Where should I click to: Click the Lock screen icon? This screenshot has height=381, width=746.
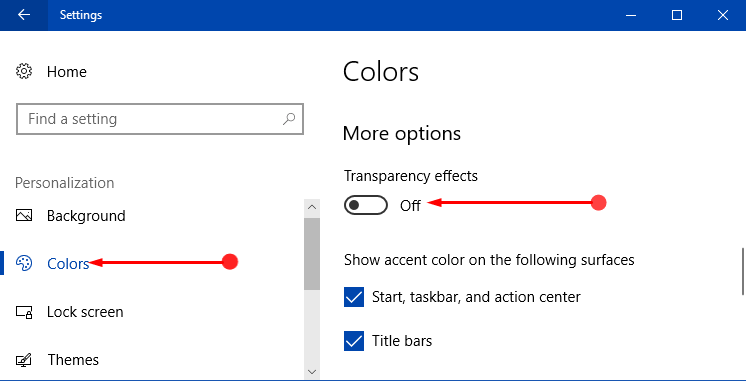(24, 312)
